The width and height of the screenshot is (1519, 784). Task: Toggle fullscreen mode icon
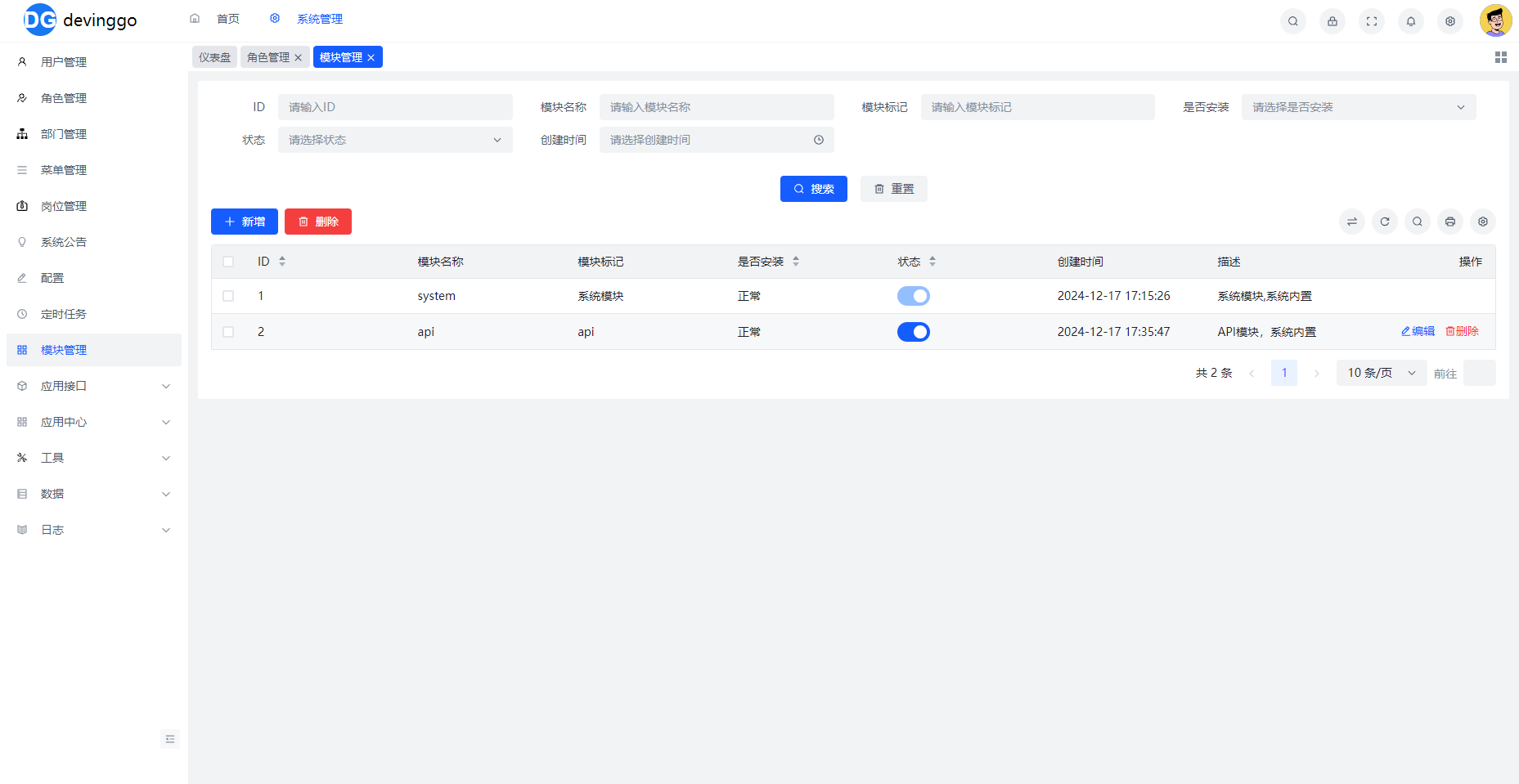pyautogui.click(x=1372, y=21)
